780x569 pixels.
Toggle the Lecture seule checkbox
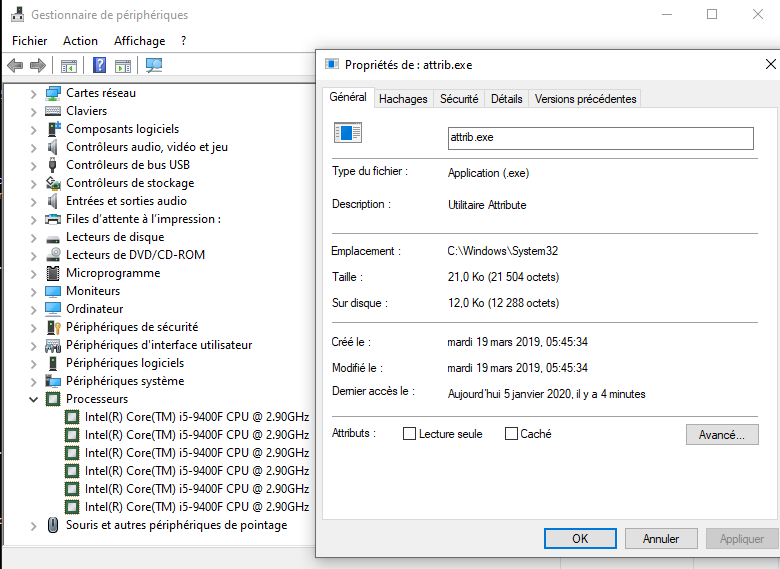click(409, 434)
